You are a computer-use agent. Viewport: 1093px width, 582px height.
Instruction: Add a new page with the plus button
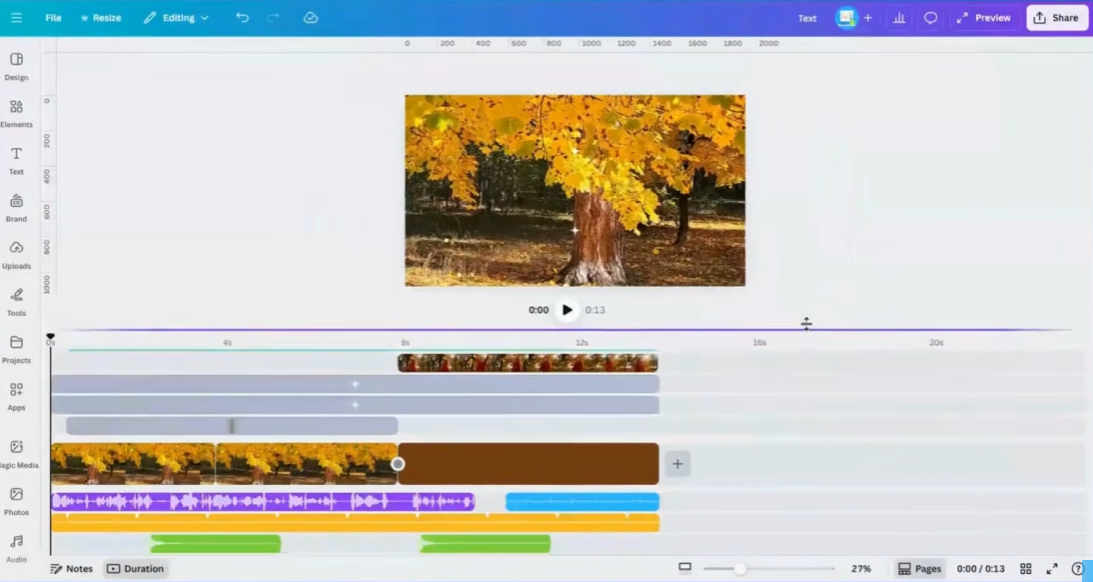pyautogui.click(x=678, y=464)
